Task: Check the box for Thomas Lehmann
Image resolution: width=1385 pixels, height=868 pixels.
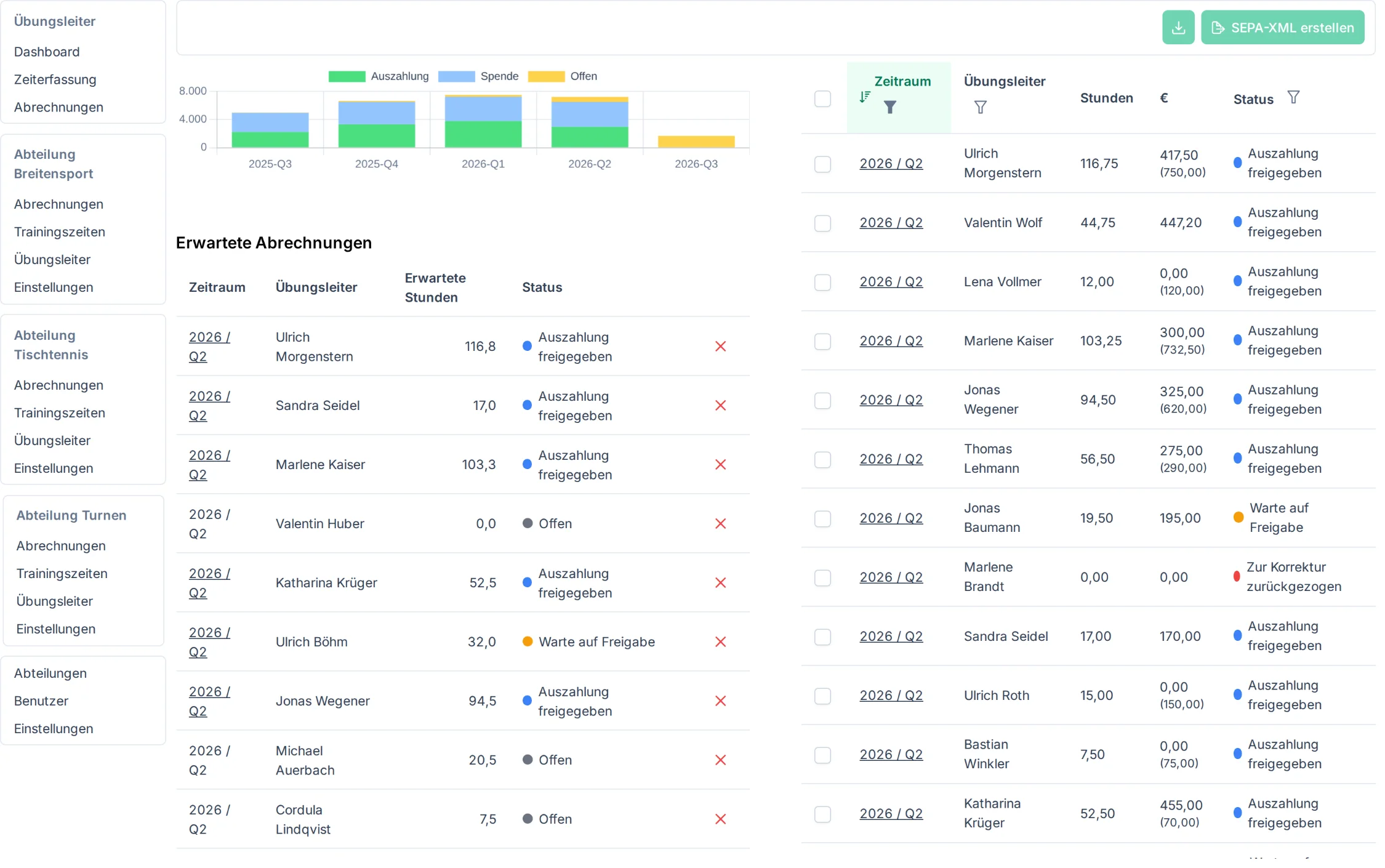Action: click(x=822, y=459)
